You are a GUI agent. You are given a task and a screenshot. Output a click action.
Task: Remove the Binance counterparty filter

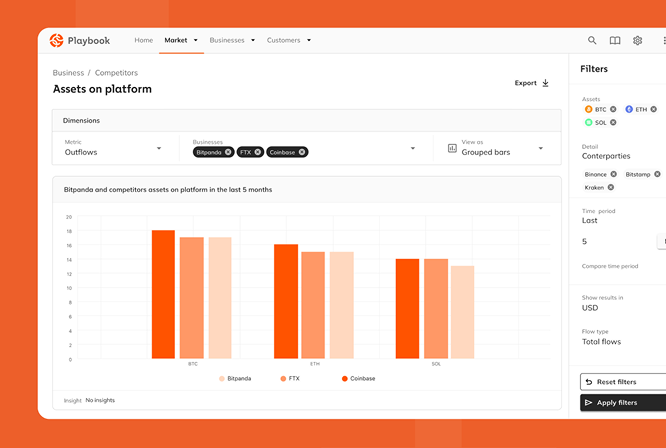pyautogui.click(x=613, y=174)
